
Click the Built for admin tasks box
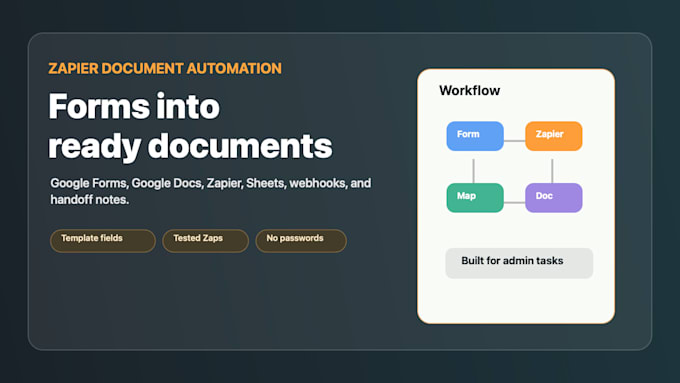pos(519,263)
